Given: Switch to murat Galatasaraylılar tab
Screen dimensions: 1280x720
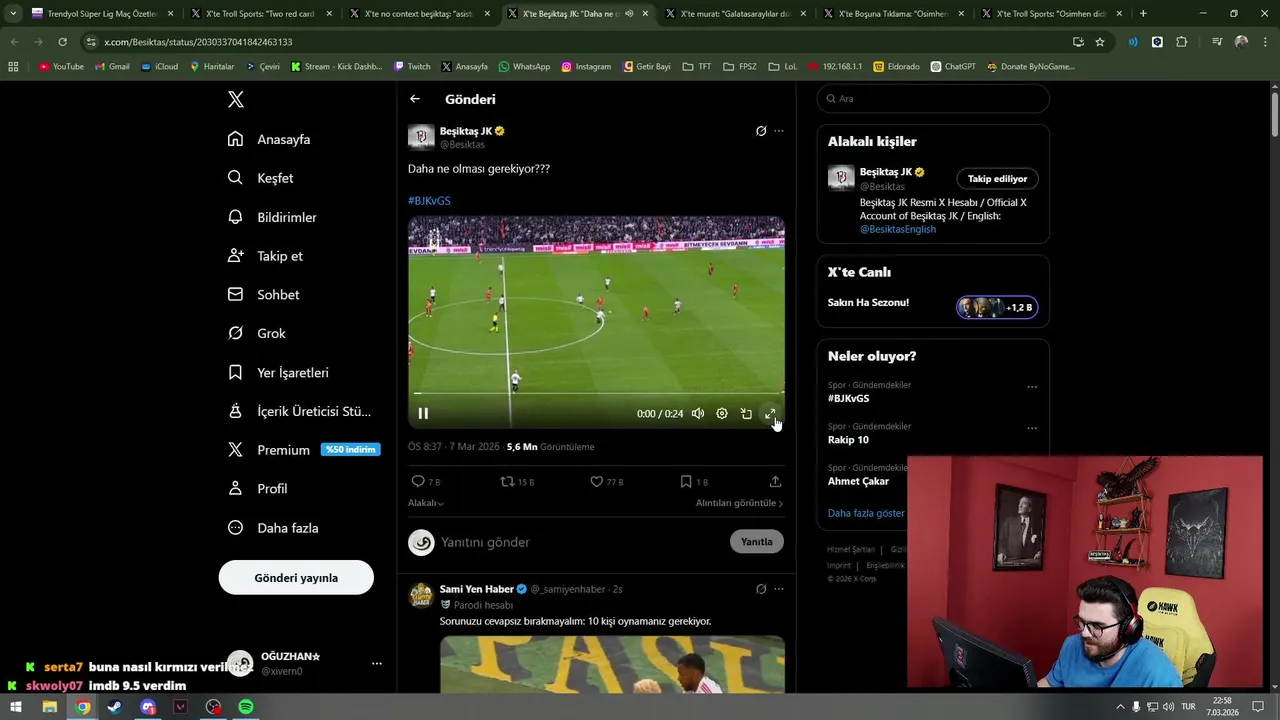Looking at the screenshot, I should pyautogui.click(x=733, y=14).
